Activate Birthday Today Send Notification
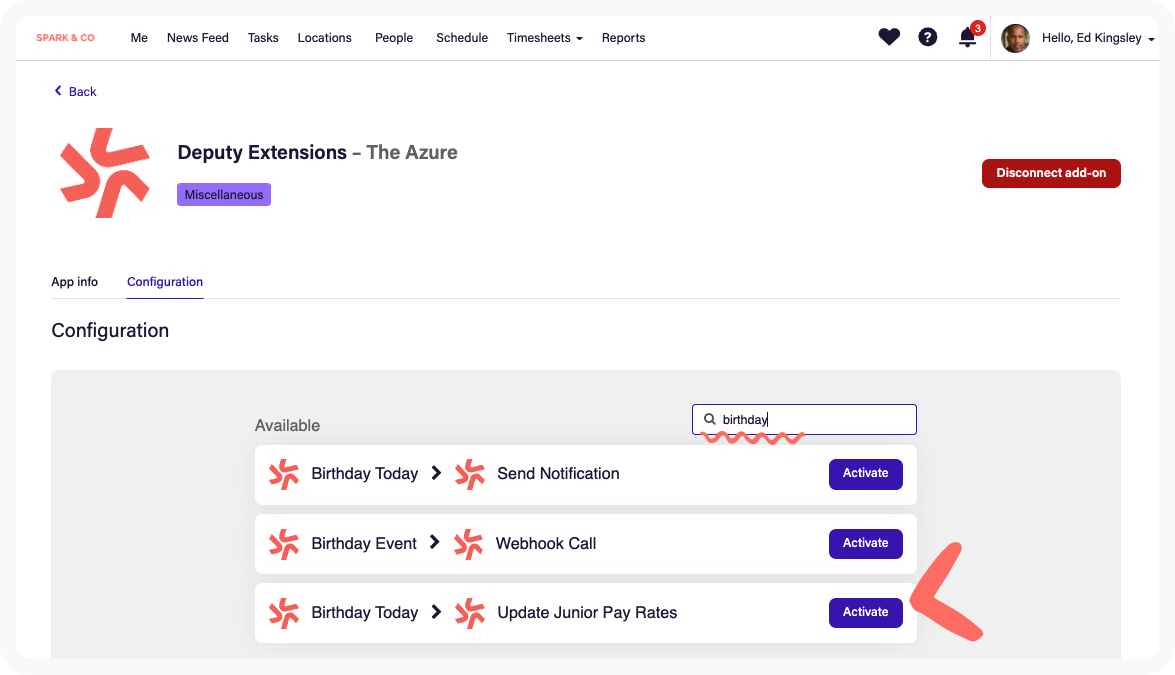The height and width of the screenshot is (675, 1175). (866, 474)
